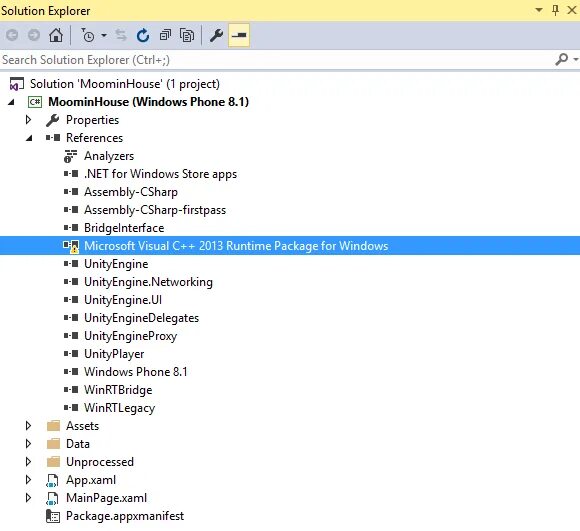Collapse All items in Solution Explorer
580x531 pixels.
click(x=165, y=35)
